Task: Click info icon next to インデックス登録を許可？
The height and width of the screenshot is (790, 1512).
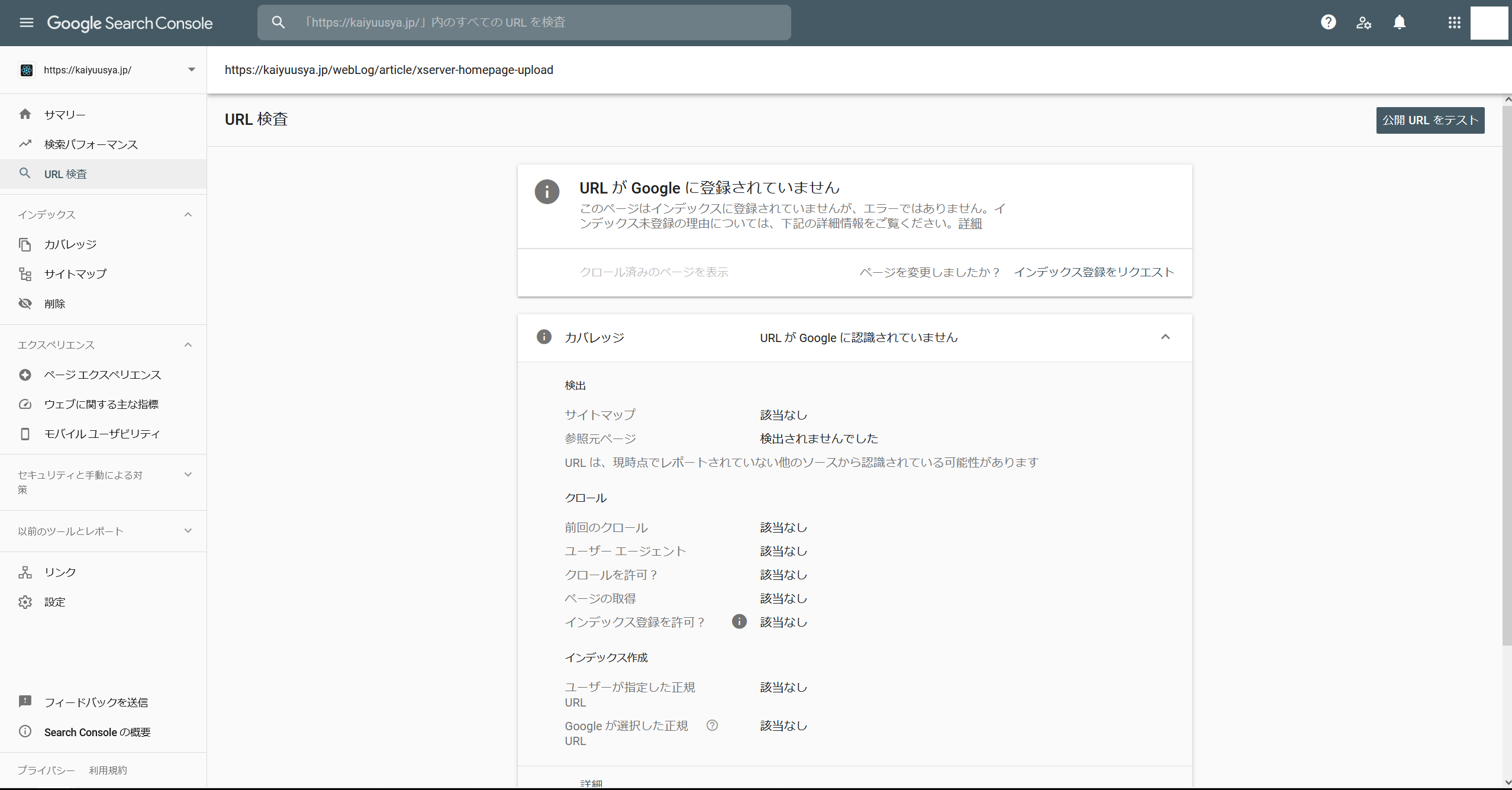Action: point(739,621)
